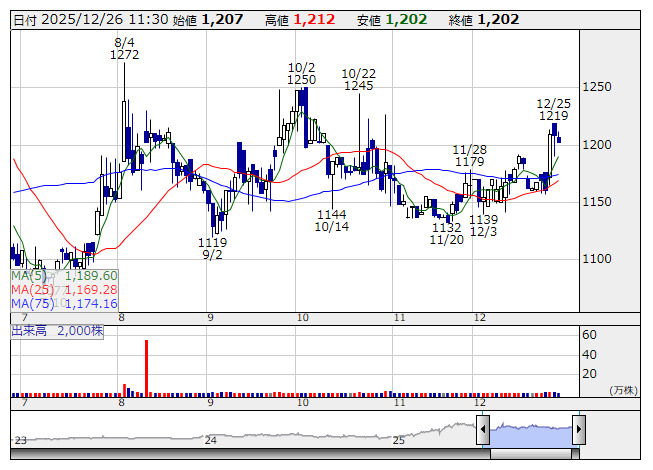The width and height of the screenshot is (653, 470).
Task: Click the right range slider handle arrow
Action: pyautogui.click(x=579, y=429)
